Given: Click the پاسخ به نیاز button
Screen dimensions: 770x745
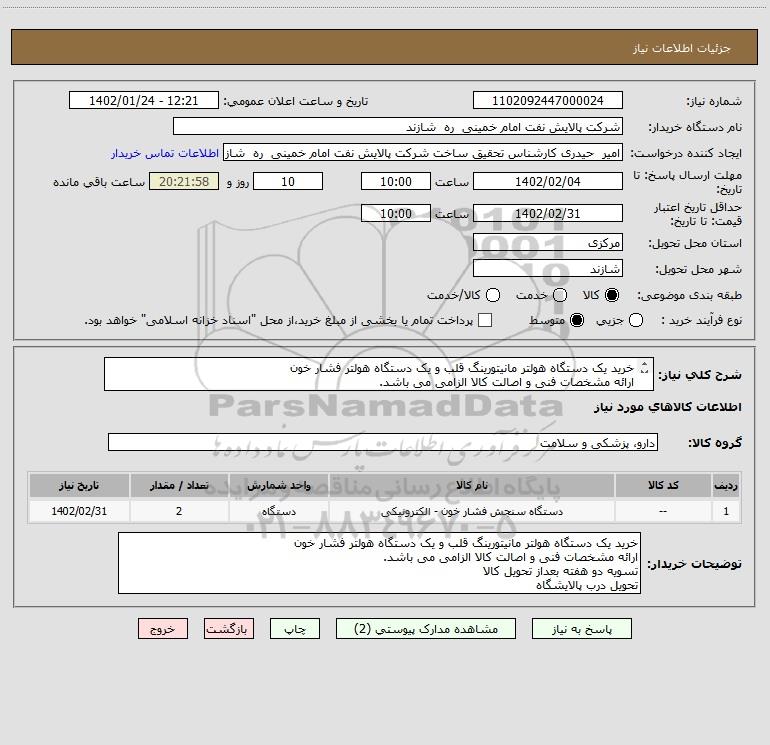Looking at the screenshot, I should [581, 629].
